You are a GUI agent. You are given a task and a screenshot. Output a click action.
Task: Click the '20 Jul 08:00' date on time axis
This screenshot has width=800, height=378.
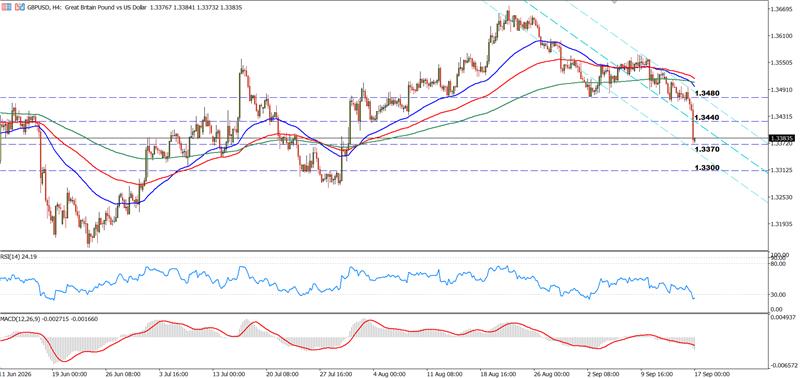pos(283,373)
